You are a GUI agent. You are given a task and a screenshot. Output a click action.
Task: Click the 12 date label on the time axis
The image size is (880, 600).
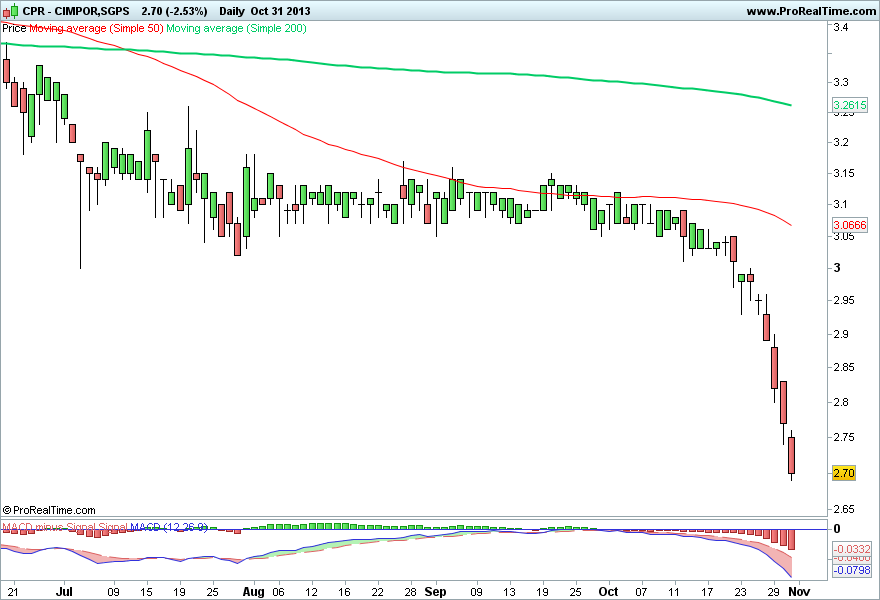[x=311, y=592]
